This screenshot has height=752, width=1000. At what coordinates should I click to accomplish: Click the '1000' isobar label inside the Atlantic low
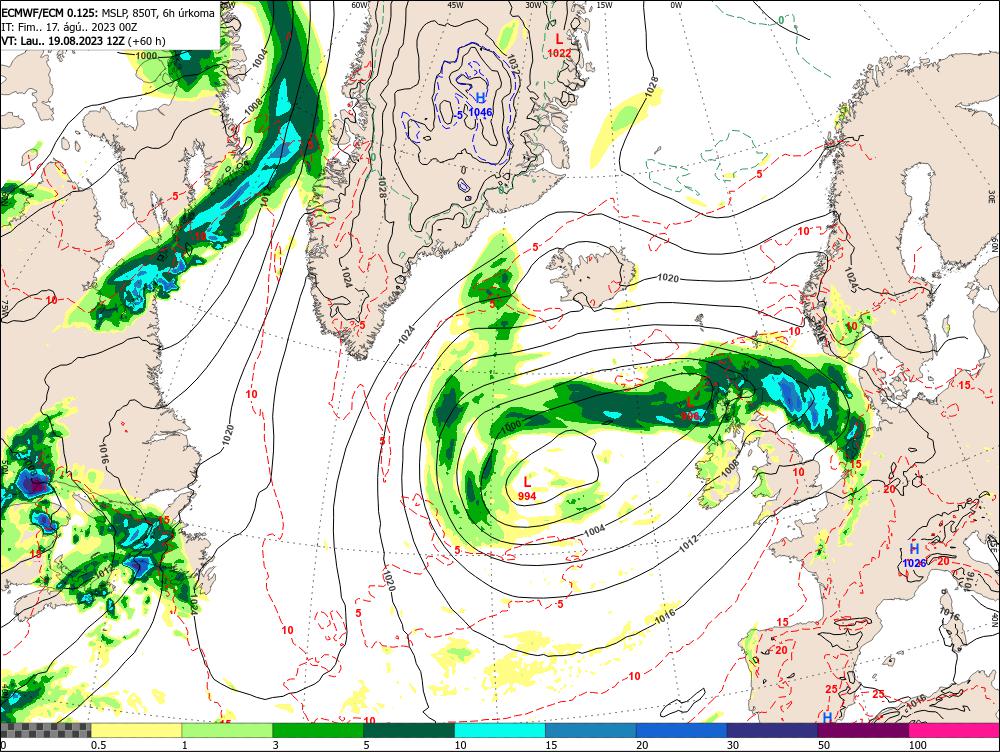click(x=511, y=425)
